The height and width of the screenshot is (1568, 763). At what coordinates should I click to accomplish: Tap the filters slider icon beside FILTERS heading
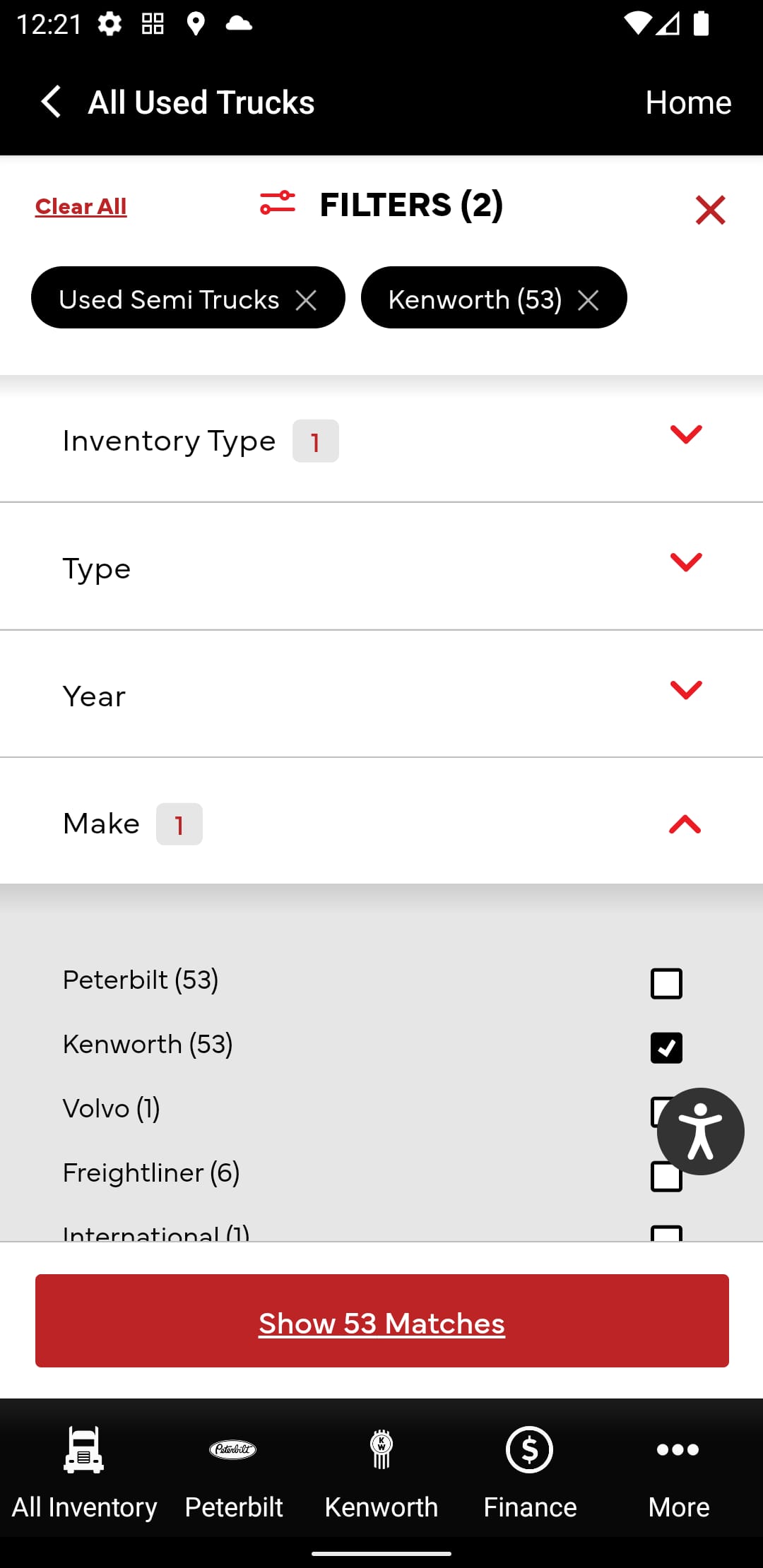[x=278, y=205]
